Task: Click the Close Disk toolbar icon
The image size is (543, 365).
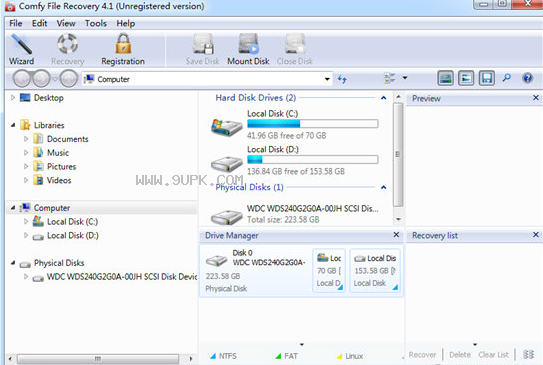Action: (x=295, y=44)
